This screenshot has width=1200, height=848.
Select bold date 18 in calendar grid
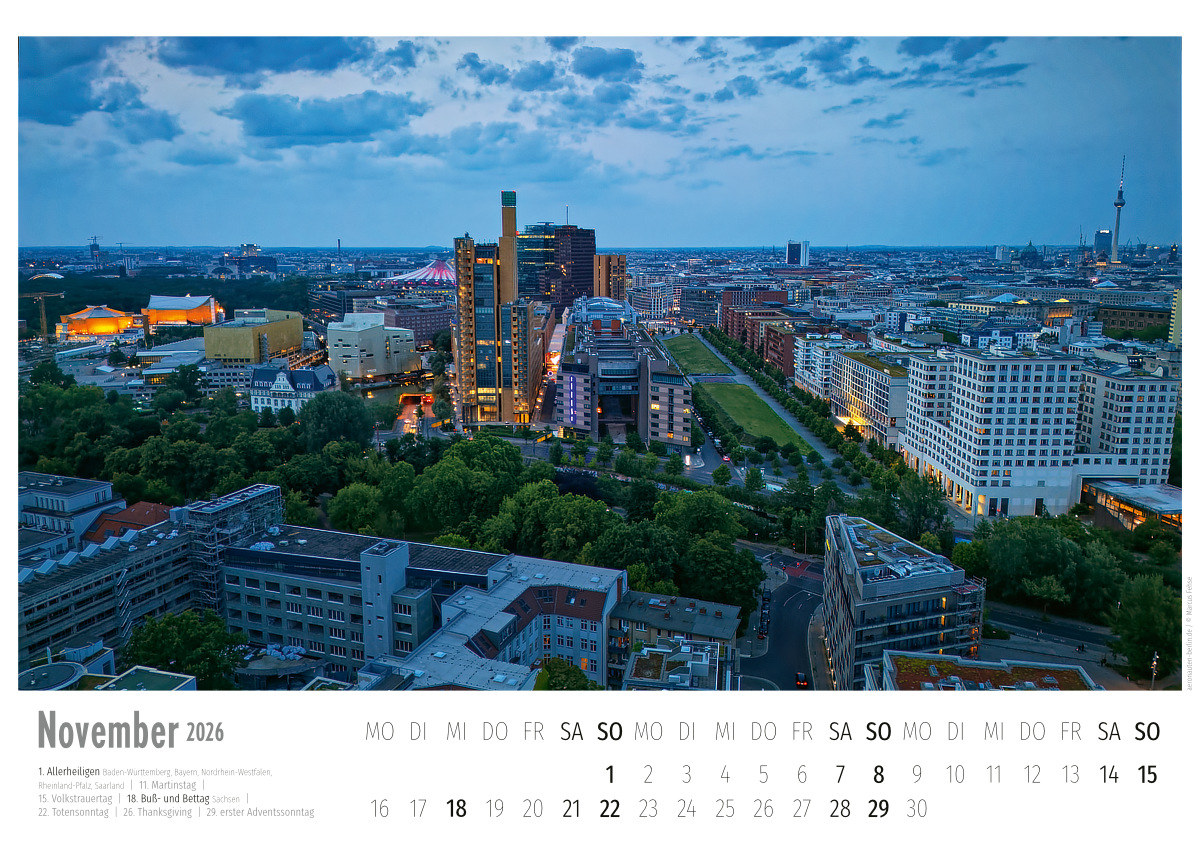pyautogui.click(x=456, y=809)
